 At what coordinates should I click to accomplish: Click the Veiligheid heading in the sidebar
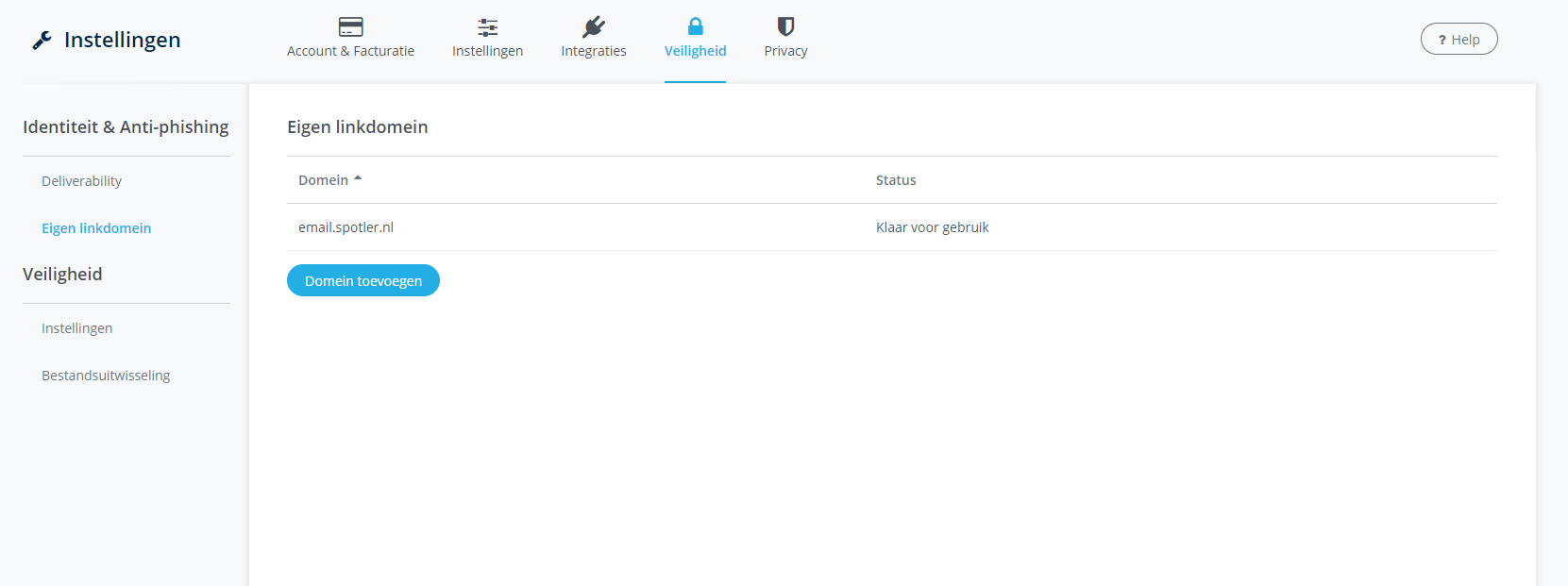pyautogui.click(x=62, y=275)
